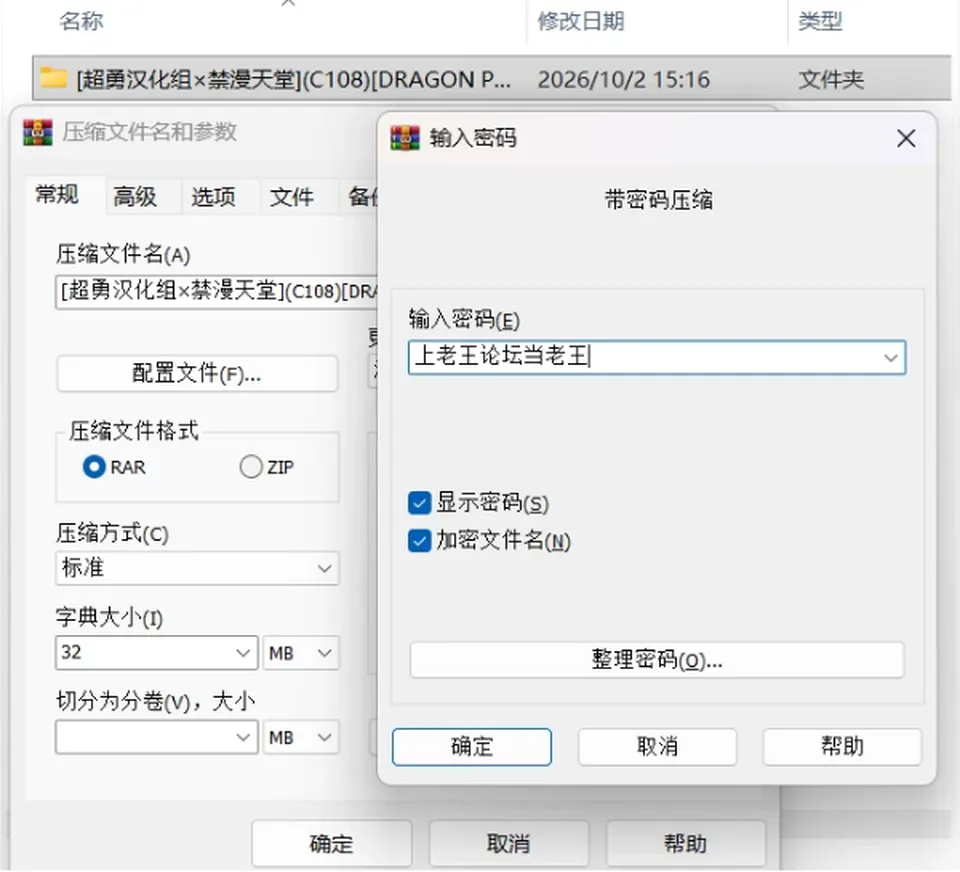Close the 输入密码 dialog
960x872 pixels.
click(x=906, y=138)
